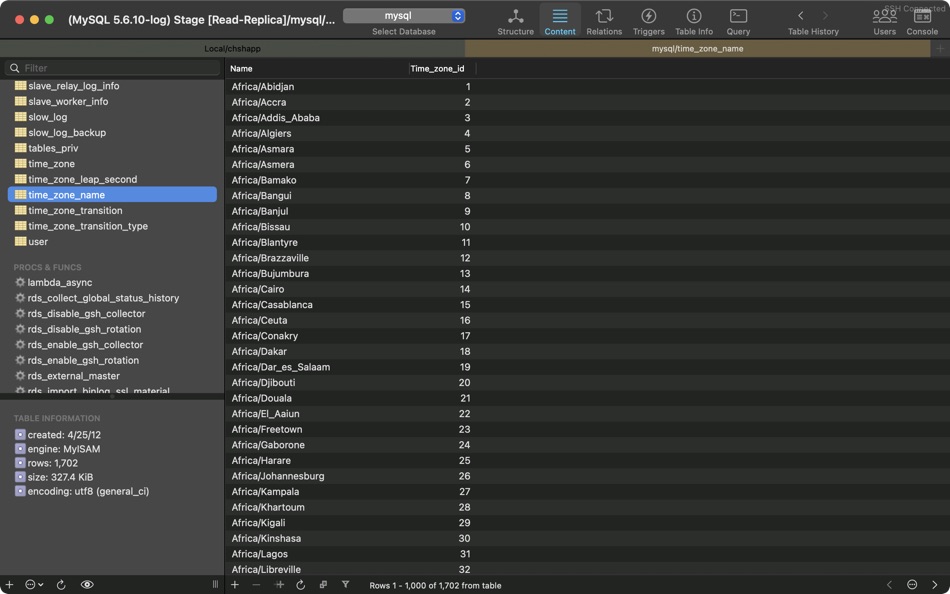Viewport: 950px width, 594px height.
Task: Refresh the tables list
Action: tap(61, 585)
